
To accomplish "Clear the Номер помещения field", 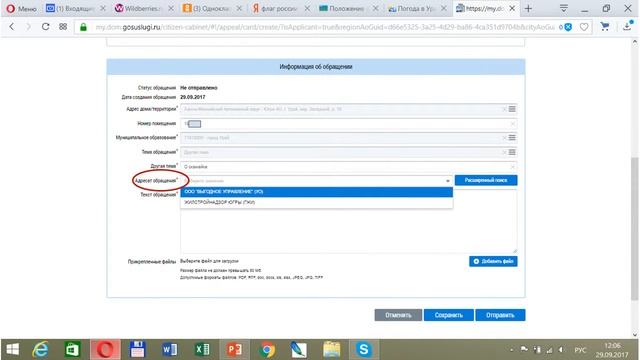I will coord(513,124).
